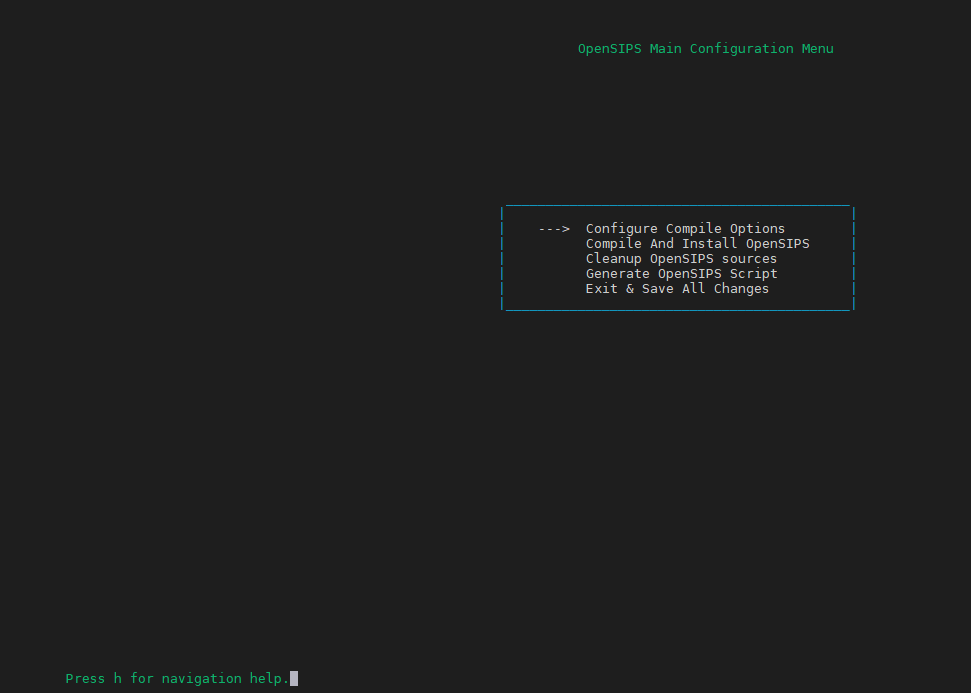The image size is (971, 693).
Task: Click the word 'Install' in the menu
Action: tap(709, 244)
